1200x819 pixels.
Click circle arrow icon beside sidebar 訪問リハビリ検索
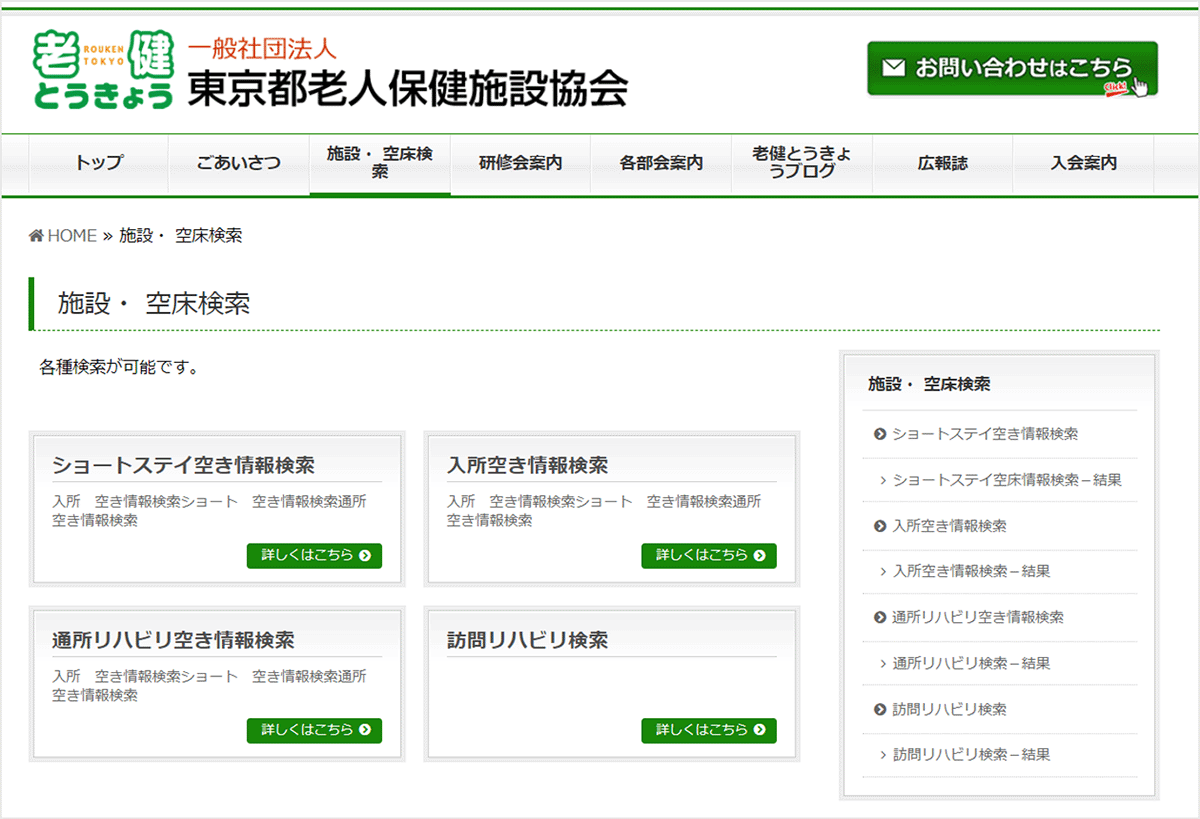[x=880, y=710]
